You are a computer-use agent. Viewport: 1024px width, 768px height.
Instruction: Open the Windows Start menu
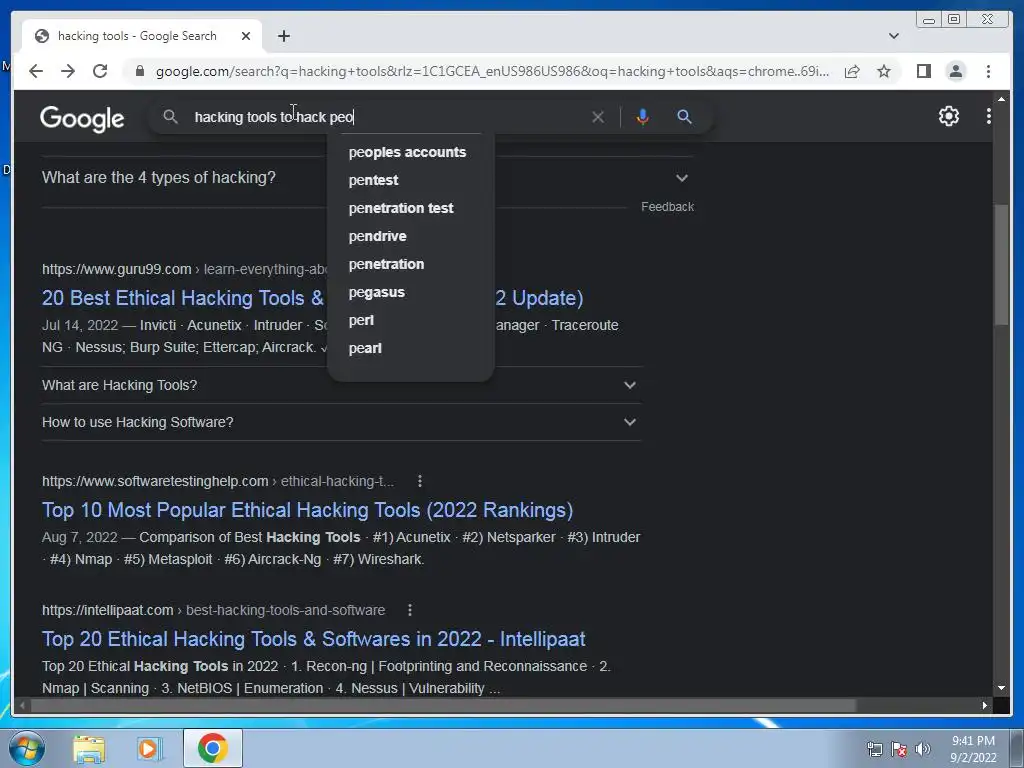27,748
